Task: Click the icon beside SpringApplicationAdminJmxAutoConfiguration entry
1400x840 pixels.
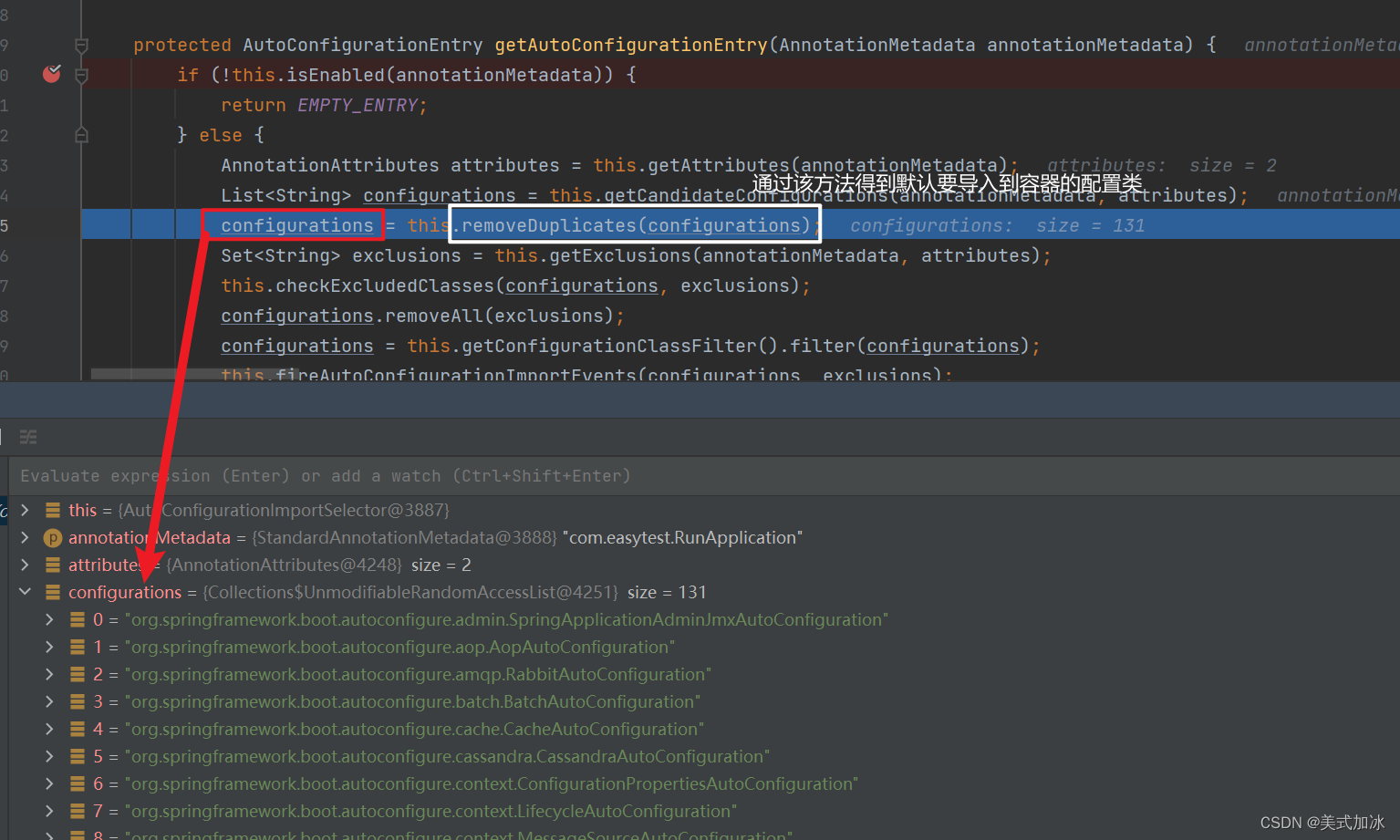Action: click(77, 619)
